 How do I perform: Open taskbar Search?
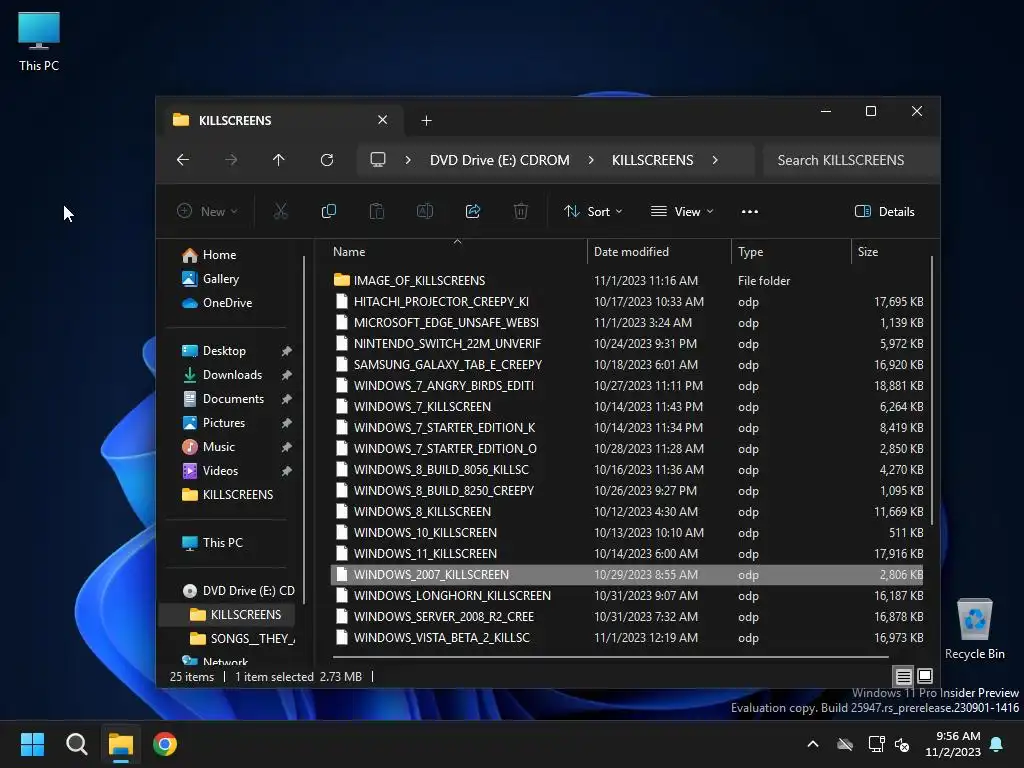[76, 744]
